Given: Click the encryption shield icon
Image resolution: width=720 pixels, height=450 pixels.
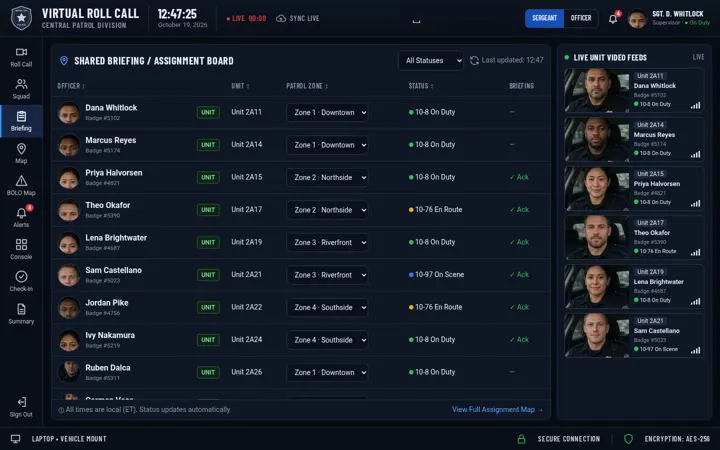Looking at the screenshot, I should click(x=628, y=439).
